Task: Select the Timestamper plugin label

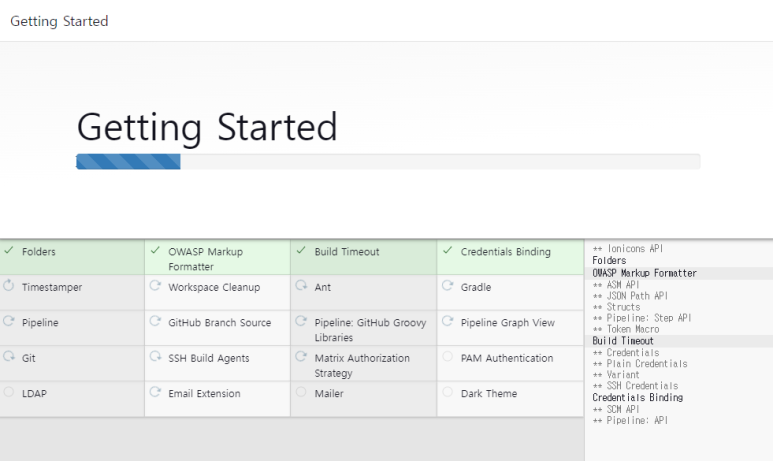Action: 52,287
